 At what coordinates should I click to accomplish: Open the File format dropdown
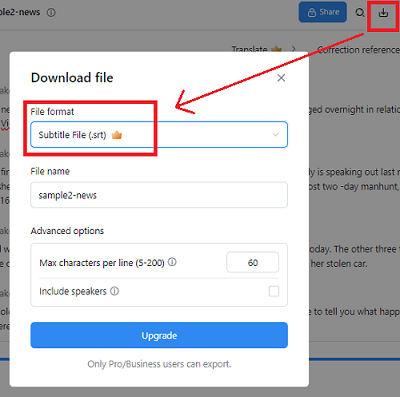159,135
